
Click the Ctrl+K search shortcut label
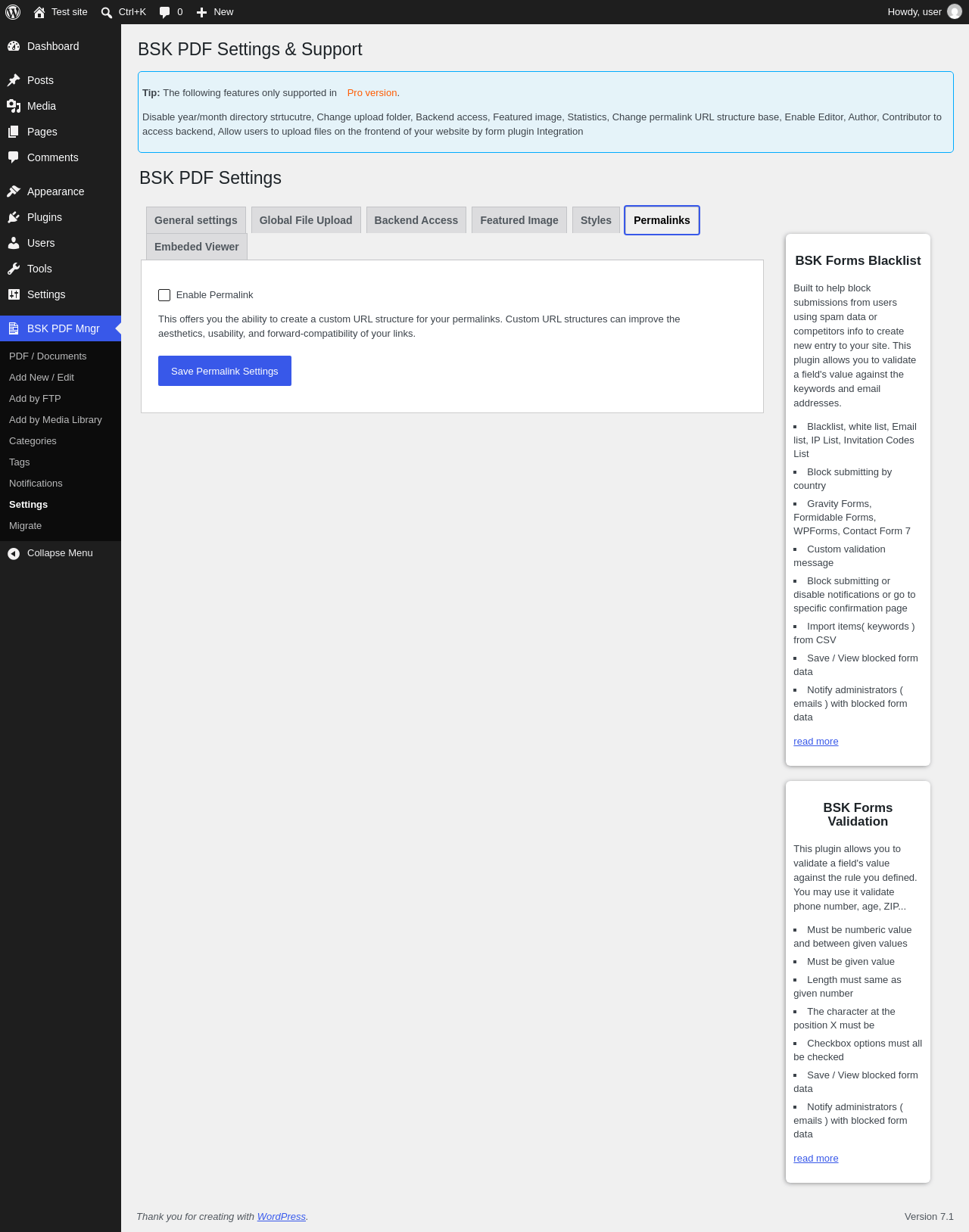(x=132, y=12)
